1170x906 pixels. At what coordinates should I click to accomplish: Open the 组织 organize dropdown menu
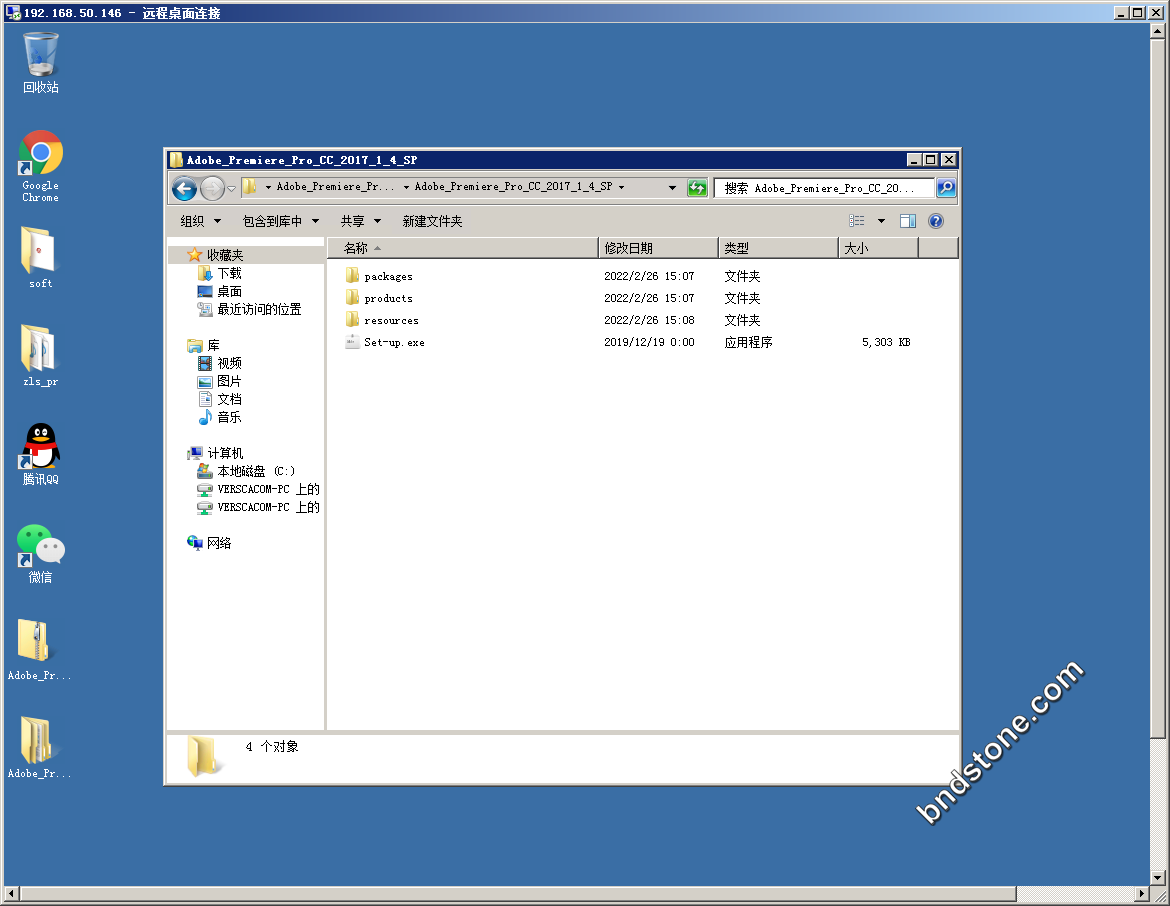(x=199, y=221)
